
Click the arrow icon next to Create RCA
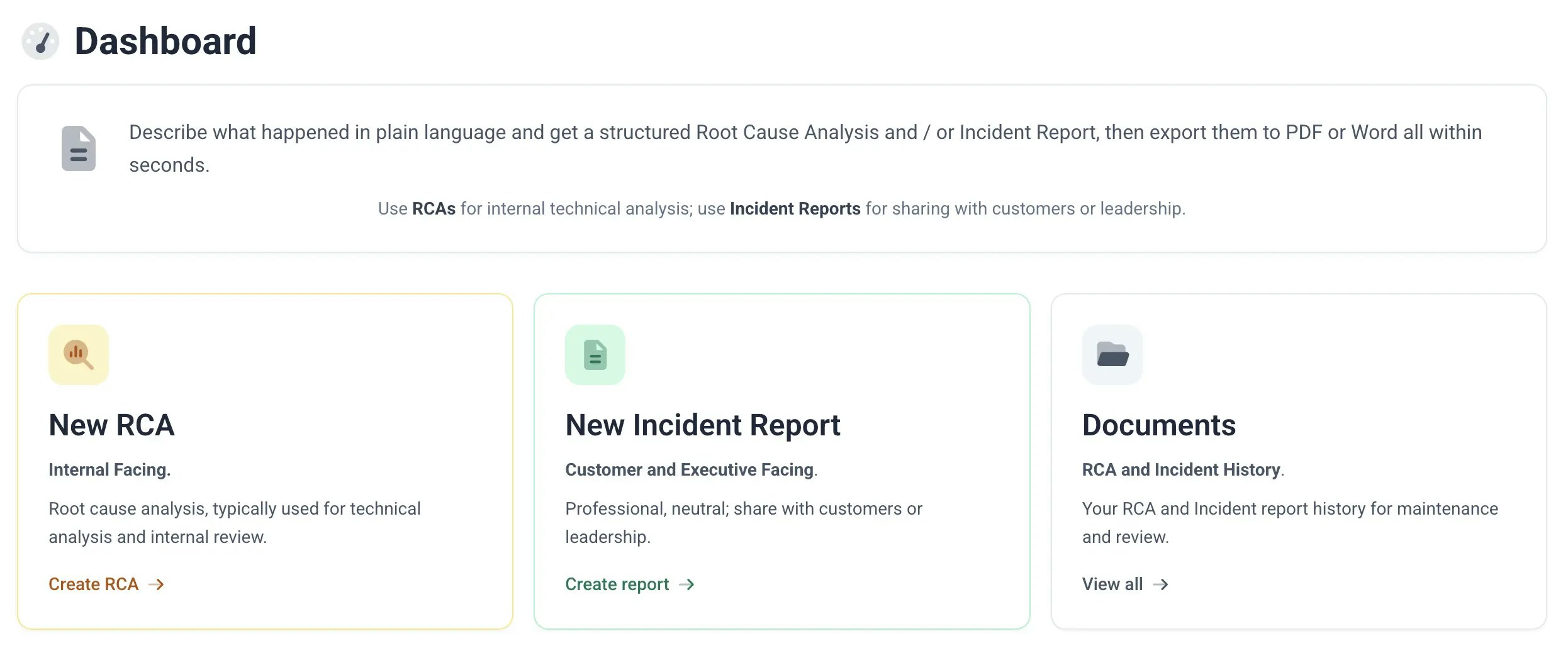[156, 584]
